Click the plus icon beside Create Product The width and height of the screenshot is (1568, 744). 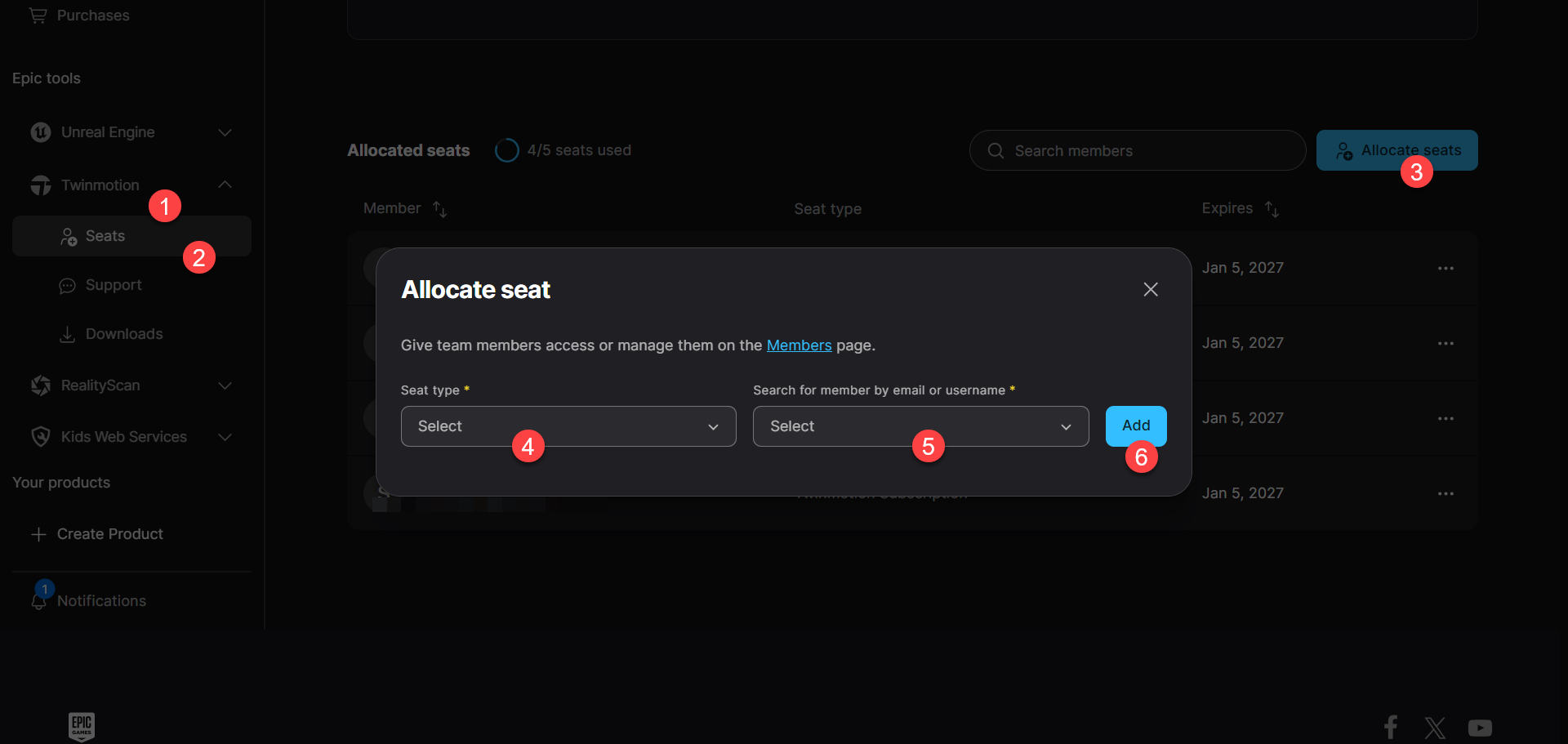click(38, 534)
